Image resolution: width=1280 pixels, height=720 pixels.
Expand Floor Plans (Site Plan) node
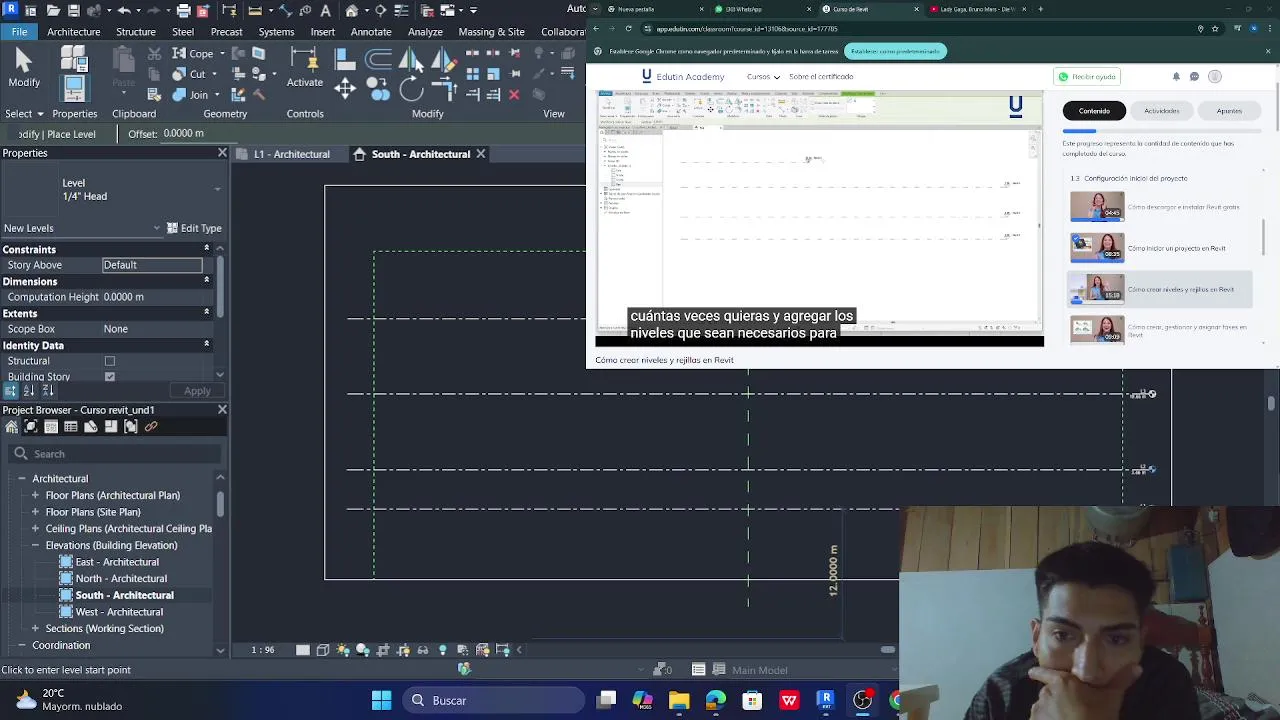pyautogui.click(x=35, y=512)
